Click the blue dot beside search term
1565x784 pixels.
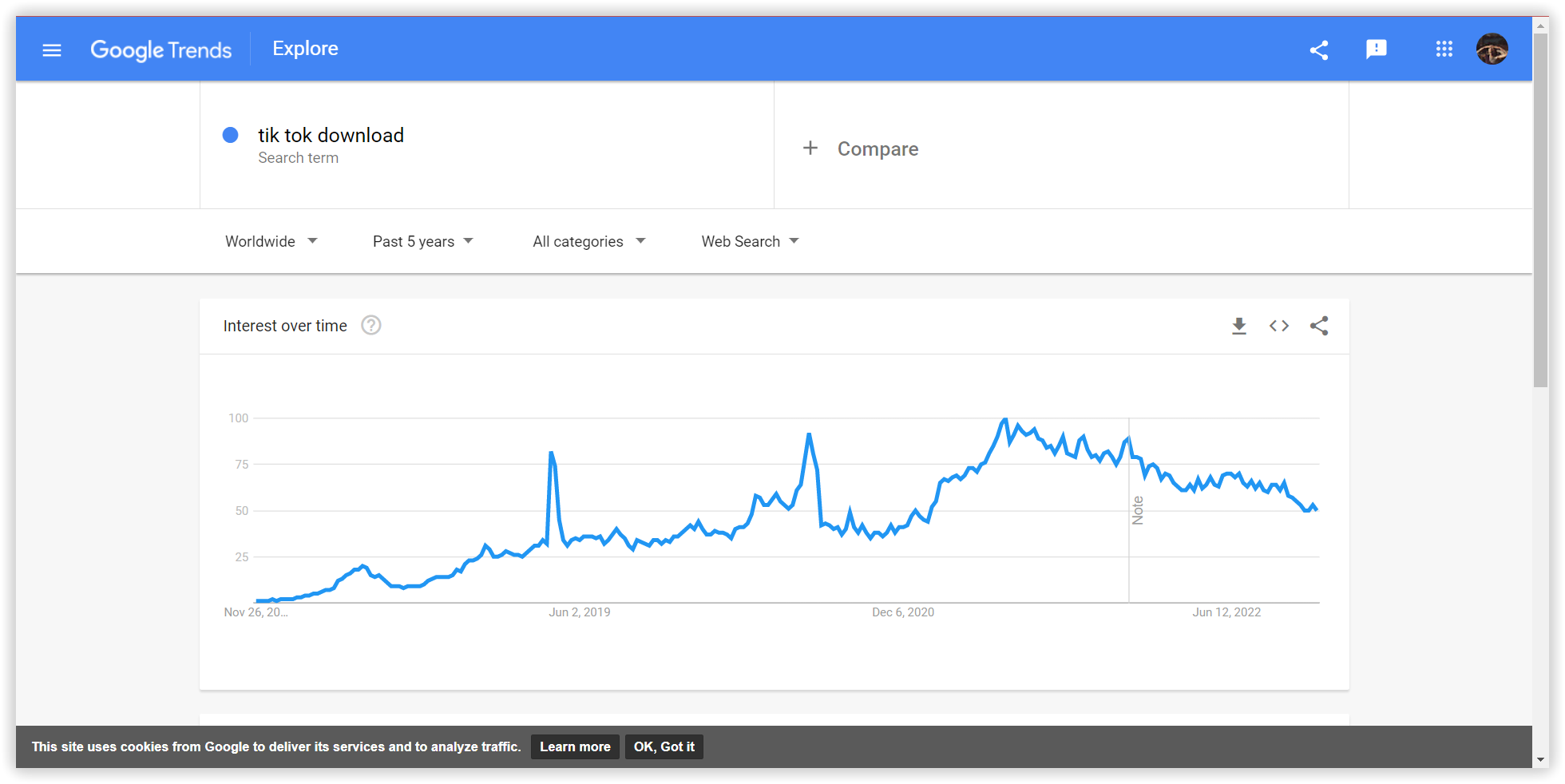tap(230, 135)
